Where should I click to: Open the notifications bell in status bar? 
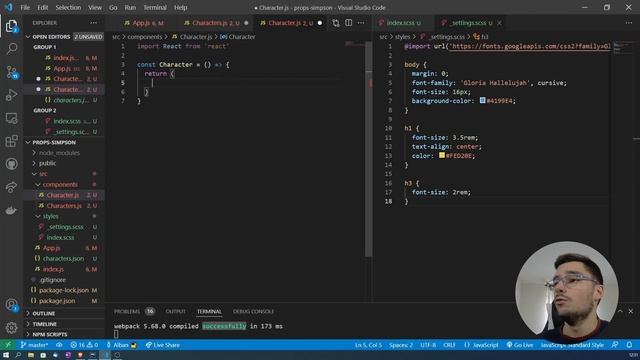coord(629,345)
